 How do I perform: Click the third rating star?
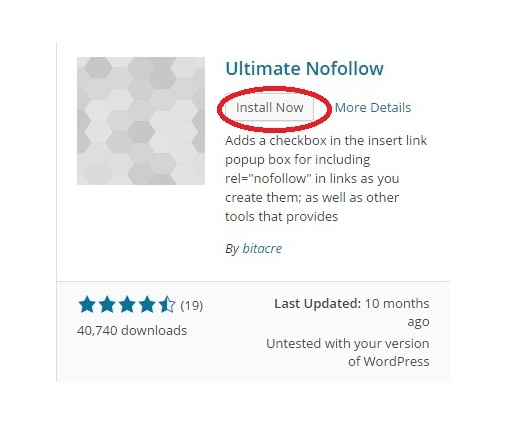(127, 305)
